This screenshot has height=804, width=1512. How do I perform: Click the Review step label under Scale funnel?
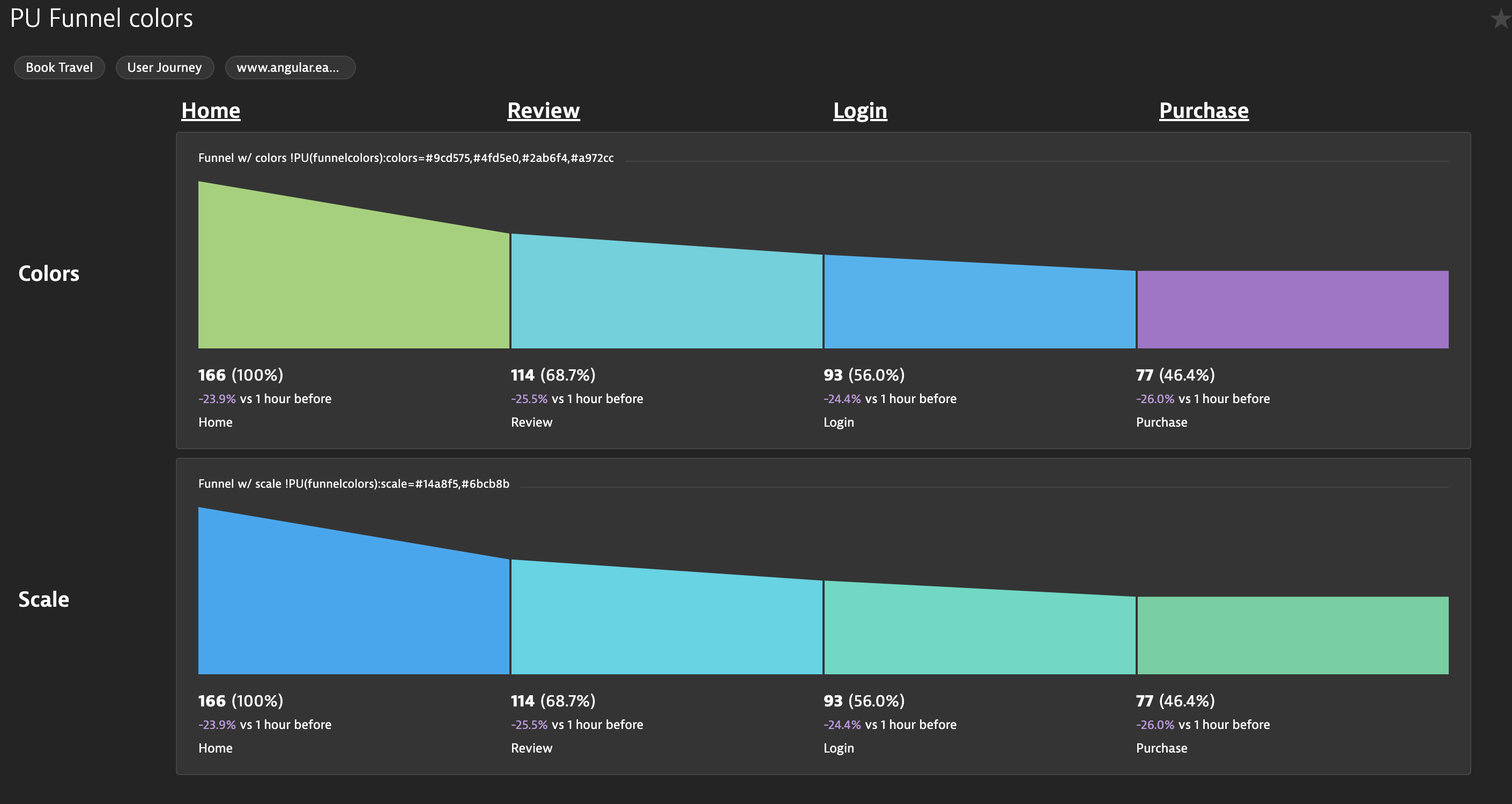coord(531,748)
